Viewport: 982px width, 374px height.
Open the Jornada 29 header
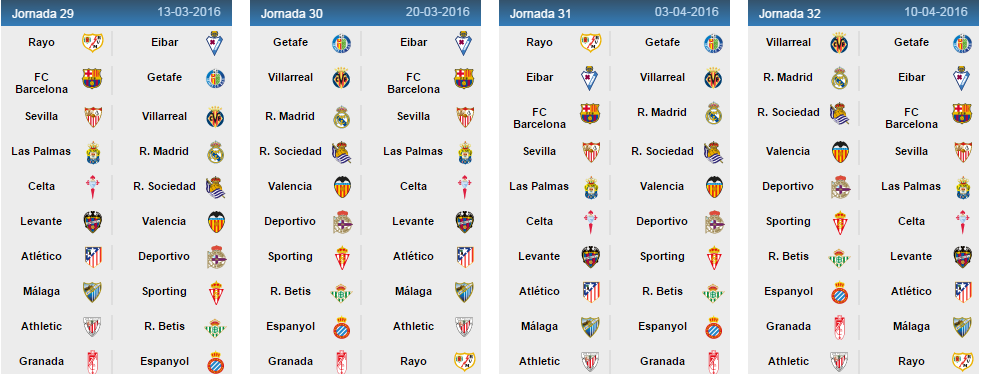click(116, 13)
